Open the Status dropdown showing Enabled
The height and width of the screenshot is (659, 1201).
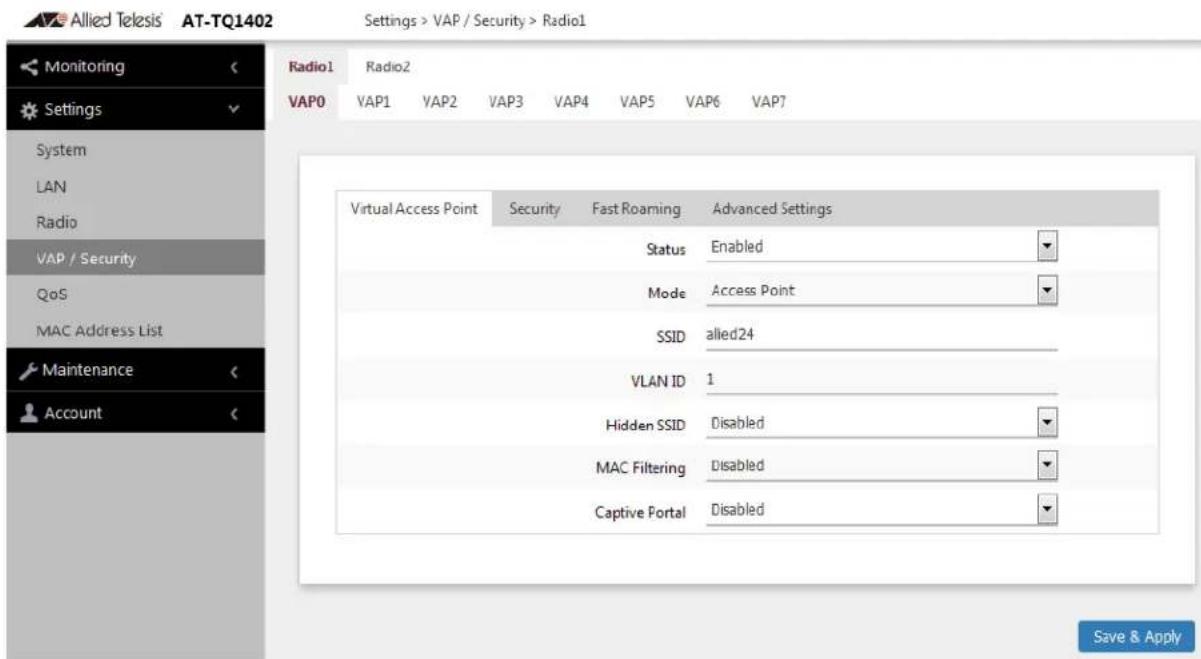[x=881, y=245]
